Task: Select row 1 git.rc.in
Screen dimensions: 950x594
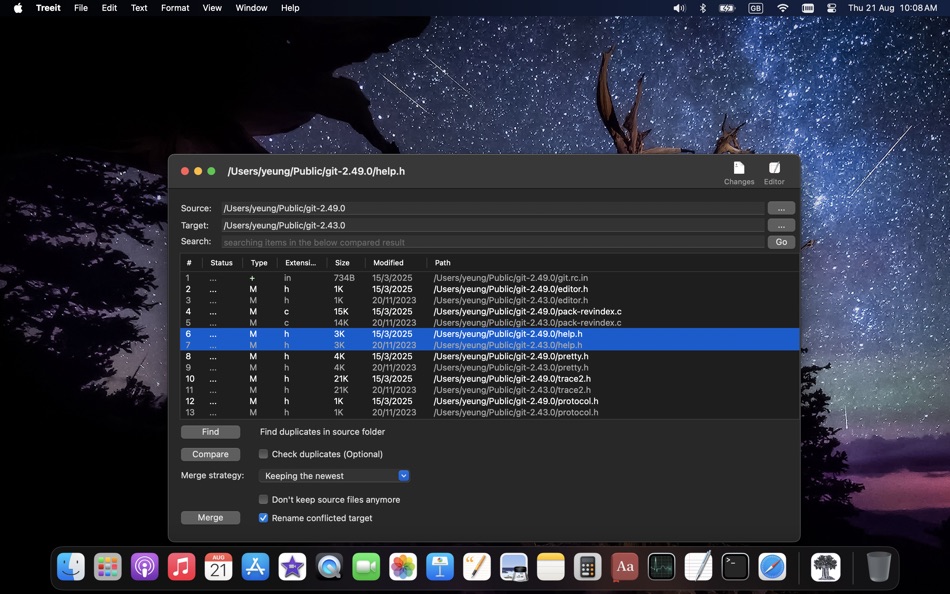Action: tap(490, 278)
